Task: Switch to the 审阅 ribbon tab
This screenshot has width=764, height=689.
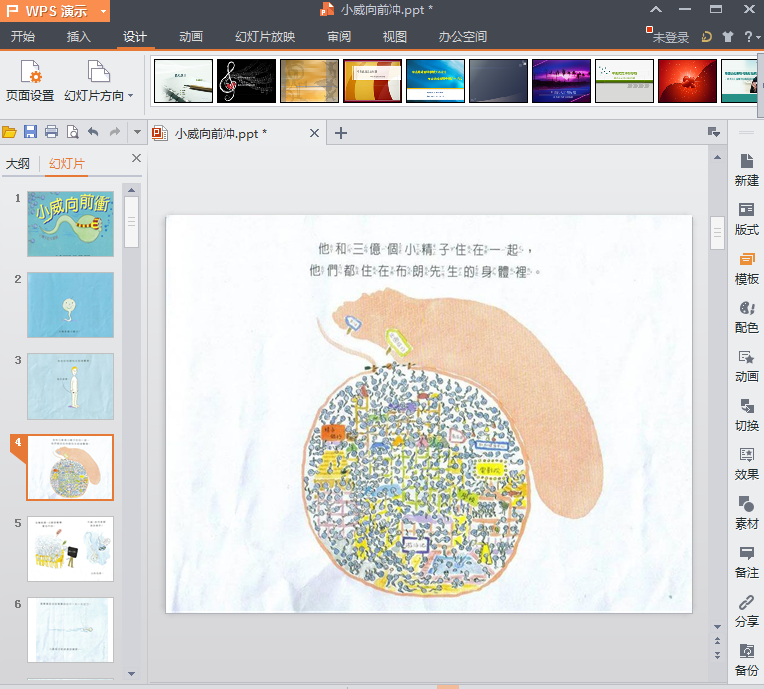Action: [x=339, y=37]
